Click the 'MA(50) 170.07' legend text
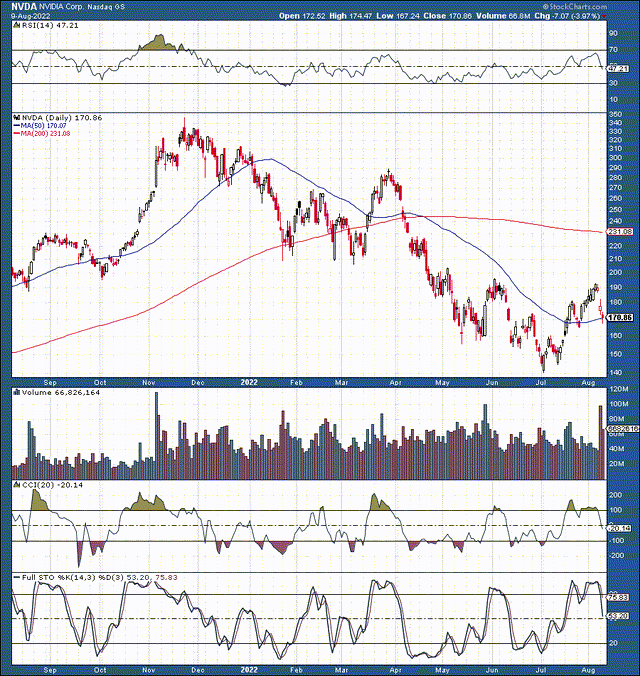The image size is (640, 676). [44, 125]
